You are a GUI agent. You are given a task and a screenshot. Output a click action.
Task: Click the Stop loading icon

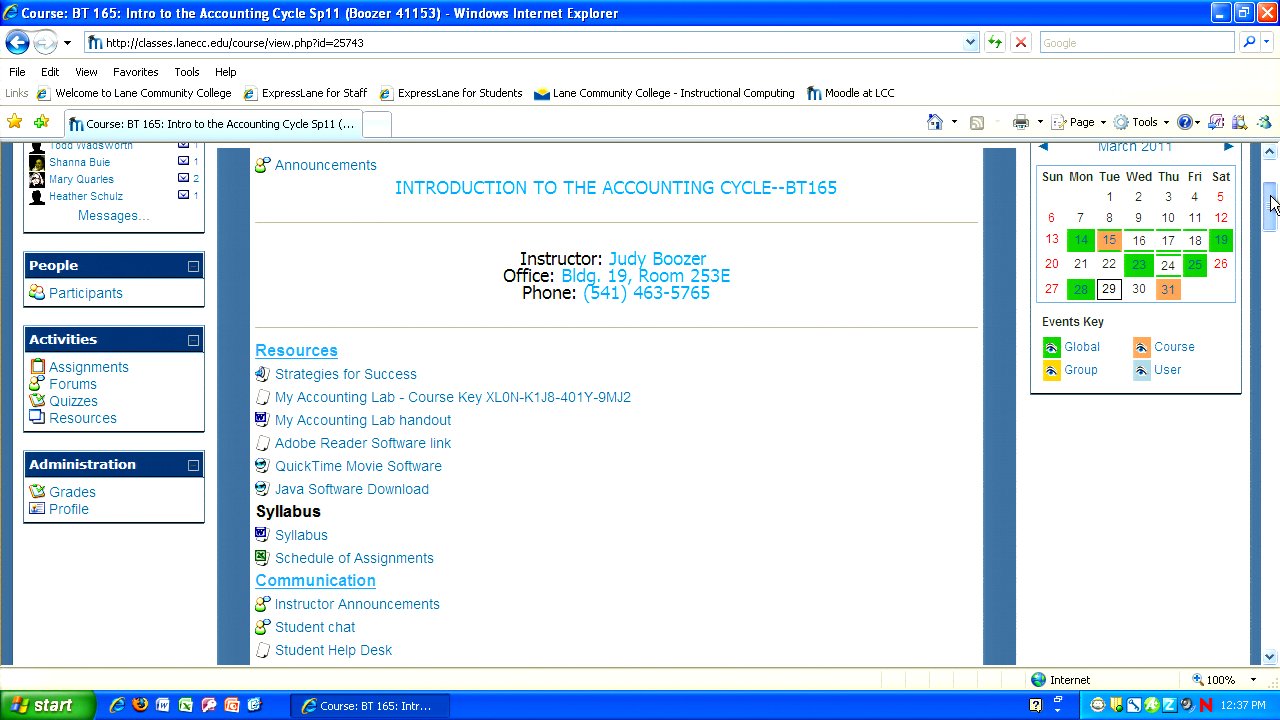tap(1020, 43)
